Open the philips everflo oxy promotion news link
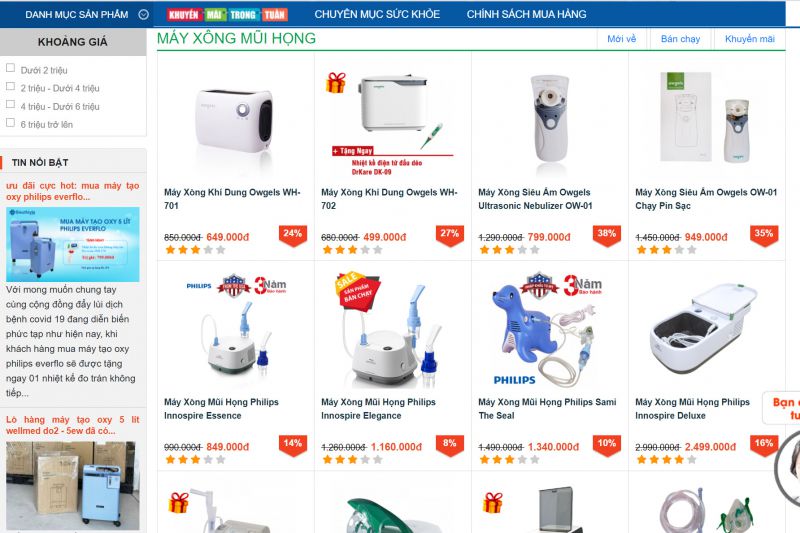800x533 pixels. (72, 191)
